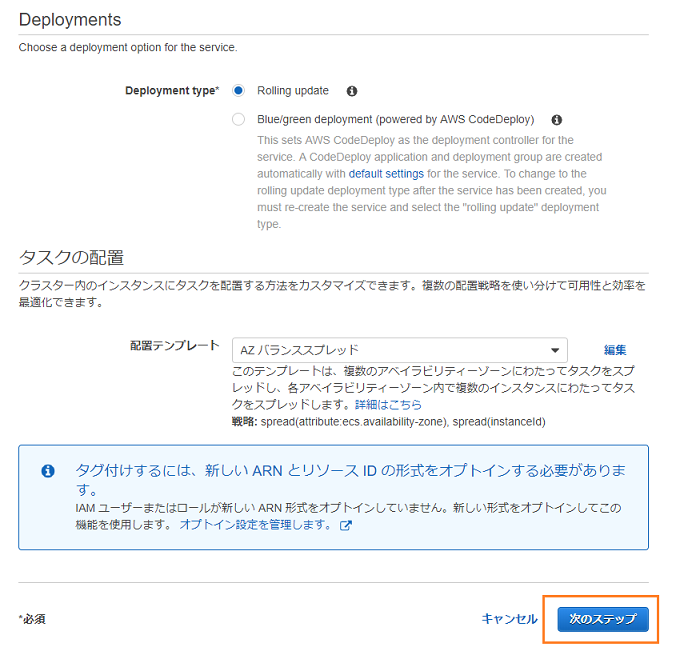
Task: Click the キャンセル link
Action: click(510, 619)
